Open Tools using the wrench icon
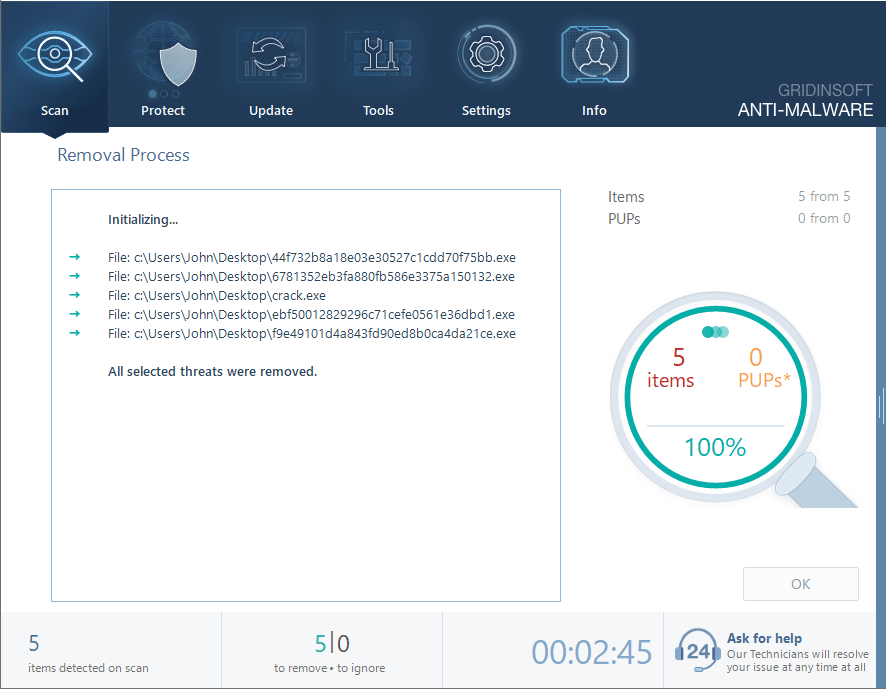 (378, 54)
